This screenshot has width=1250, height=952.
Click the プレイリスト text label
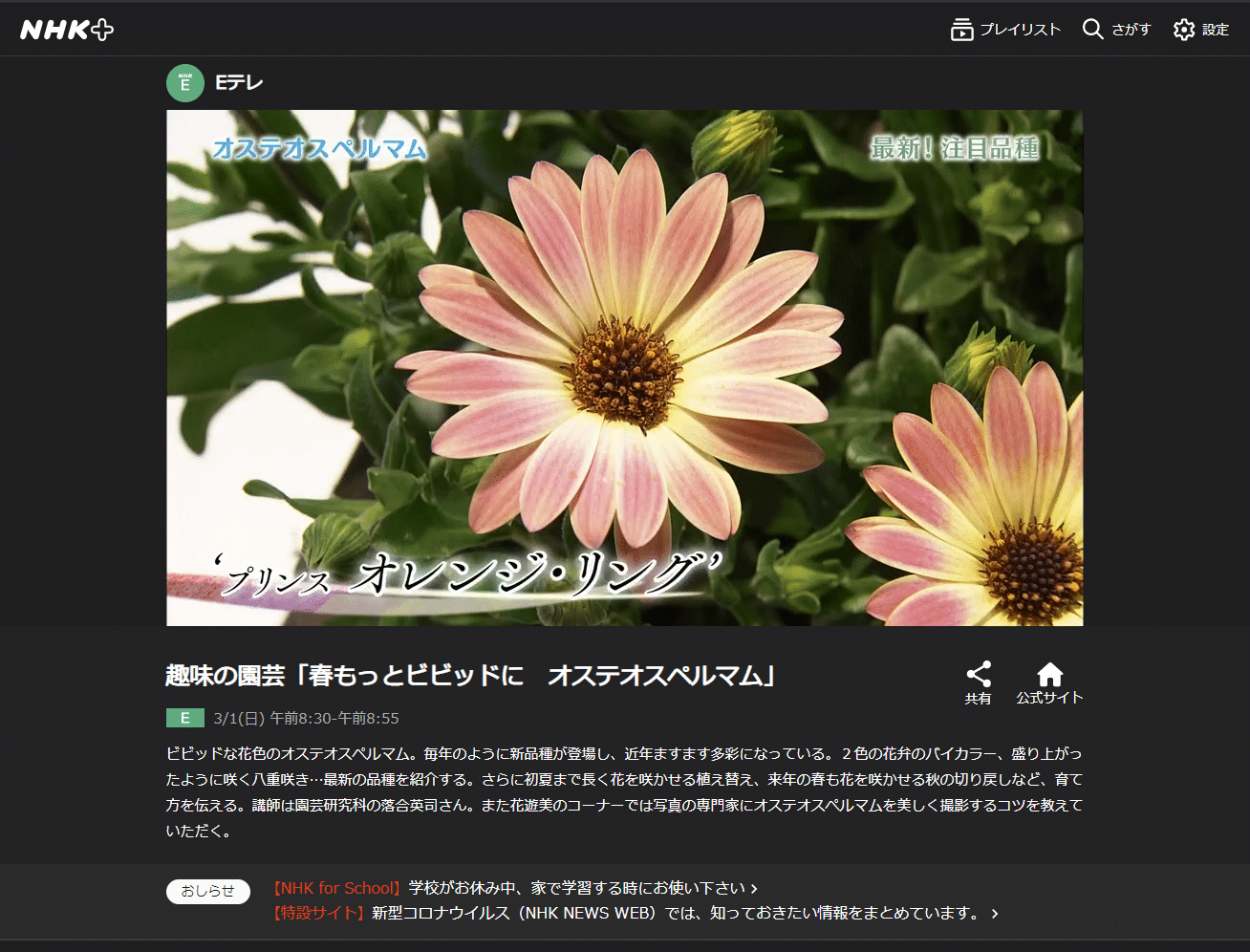1020,30
